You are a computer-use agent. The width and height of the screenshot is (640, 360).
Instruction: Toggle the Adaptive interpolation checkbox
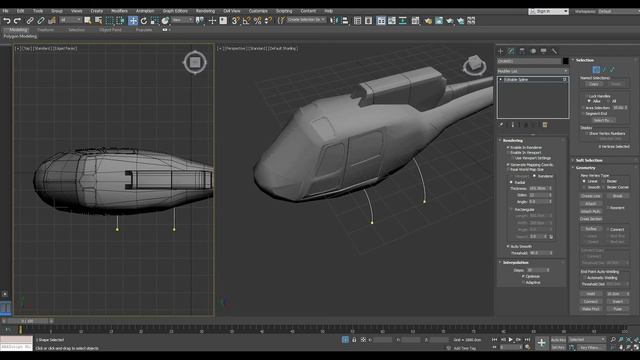tap(524, 282)
